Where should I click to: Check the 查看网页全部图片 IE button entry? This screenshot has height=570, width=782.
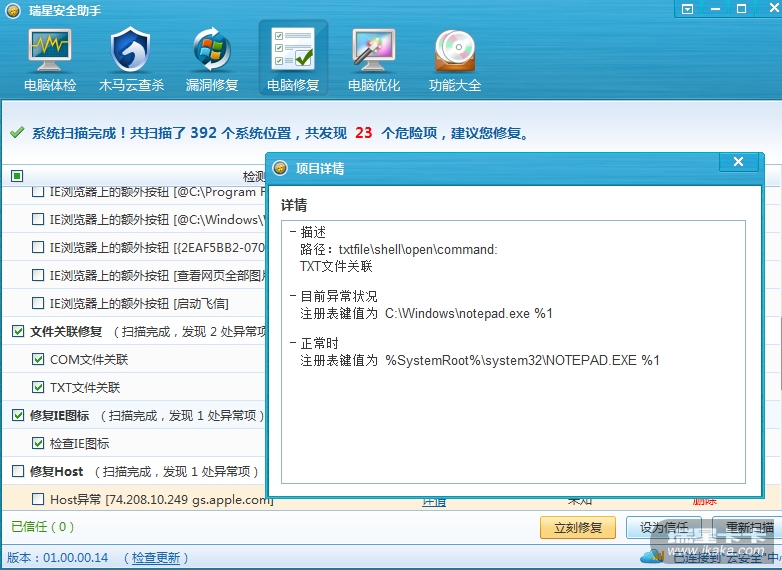pyautogui.click(x=38, y=275)
